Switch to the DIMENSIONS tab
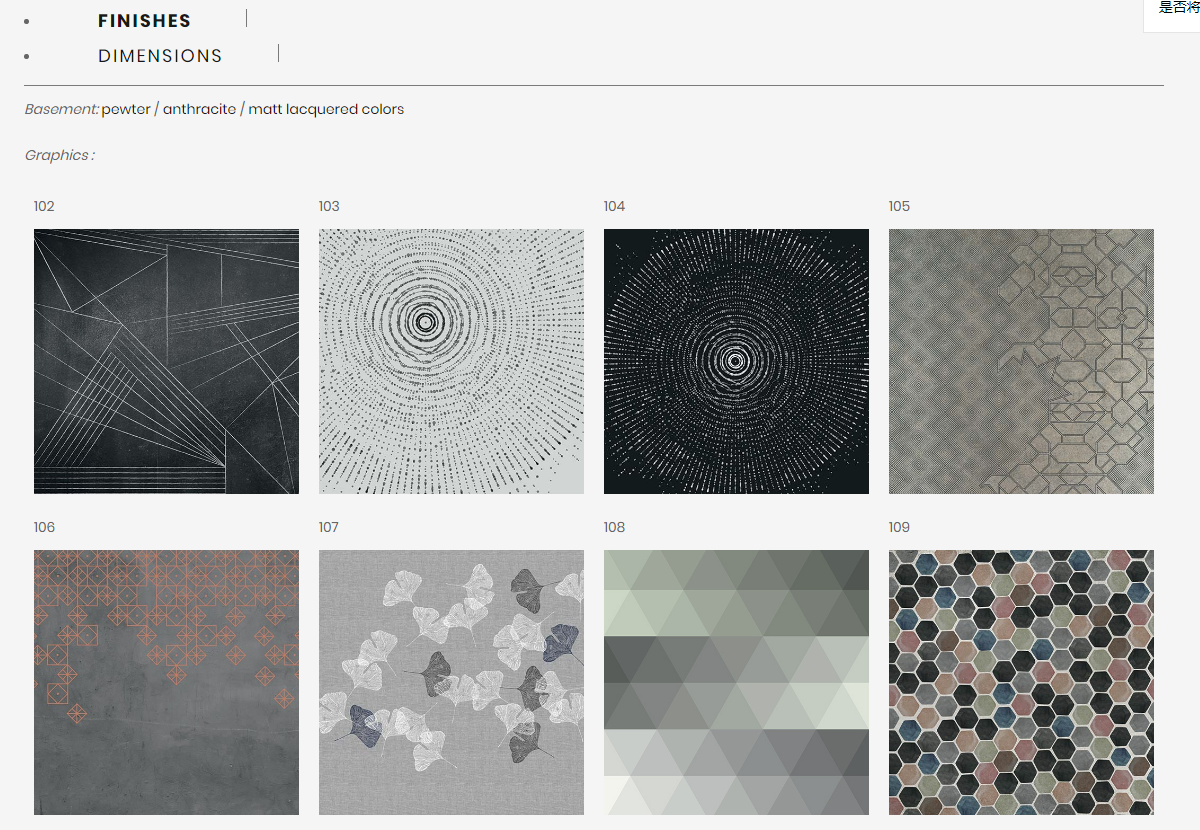This screenshot has width=1200, height=830. 160,56
